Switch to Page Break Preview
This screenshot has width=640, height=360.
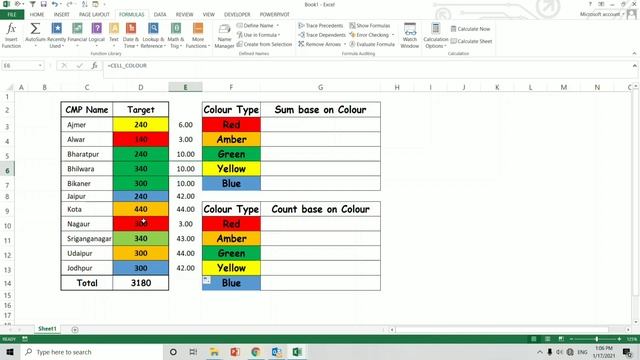click(561, 339)
